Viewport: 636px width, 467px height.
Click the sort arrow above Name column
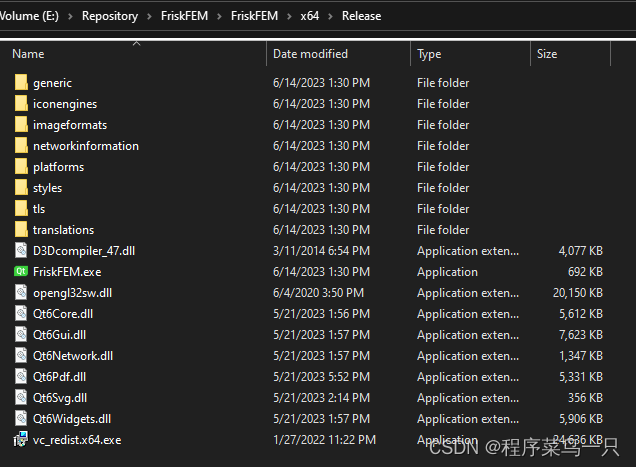[x=137, y=43]
